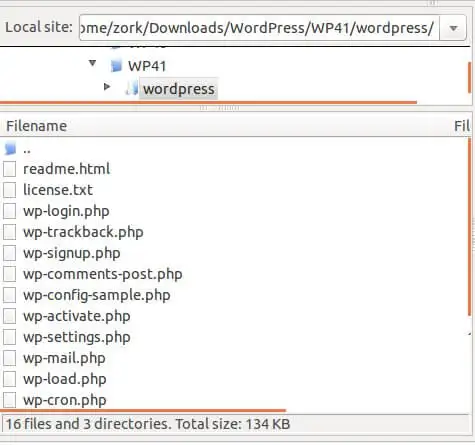Screen dimensions: 475x445
Task: Click the wp-login.php file icon
Action: pyautogui.click(x=9, y=211)
